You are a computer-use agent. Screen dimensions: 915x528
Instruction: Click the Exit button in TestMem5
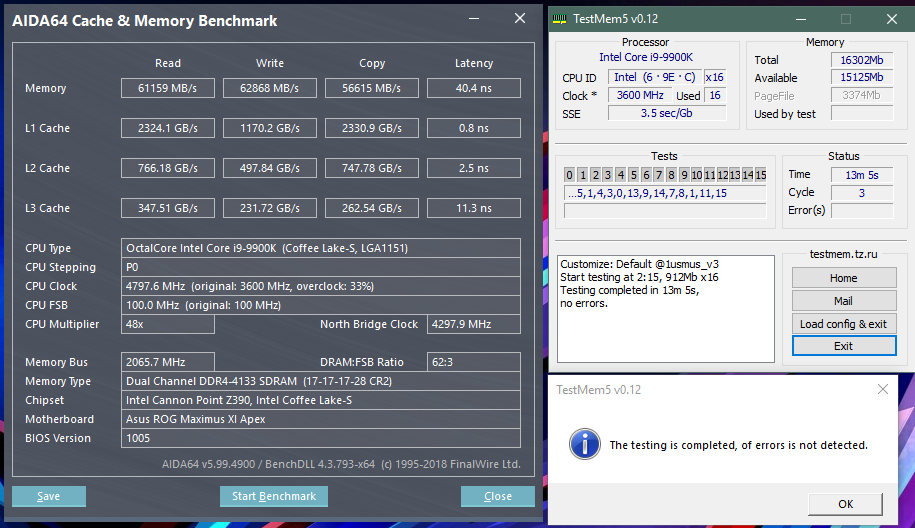tap(843, 346)
